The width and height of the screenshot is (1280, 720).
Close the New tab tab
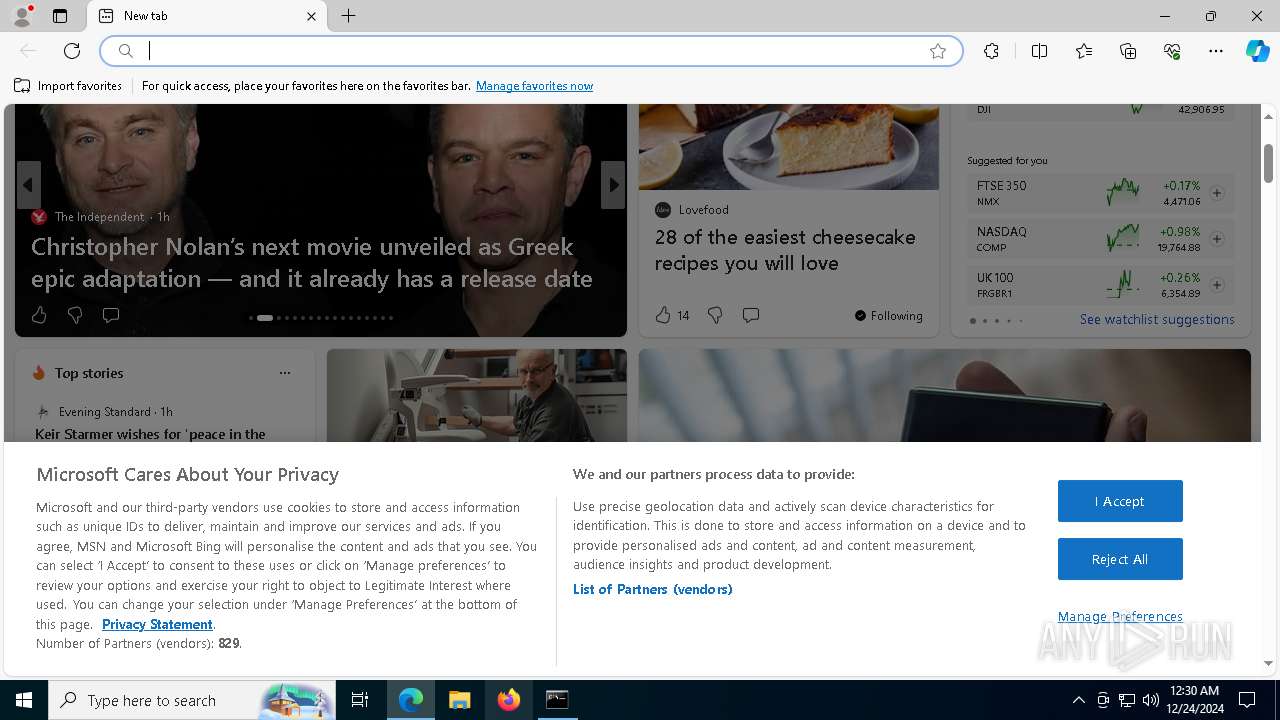tap(311, 16)
